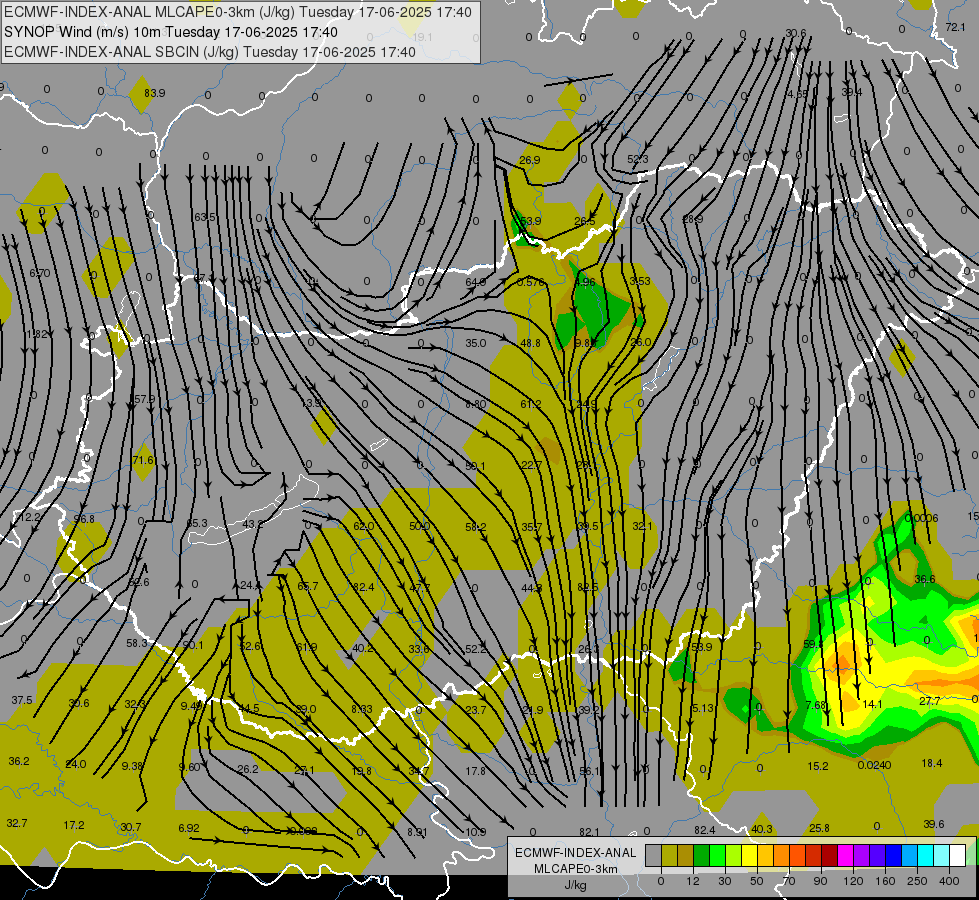Image resolution: width=979 pixels, height=900 pixels.
Task: Click map value 24.0
Action: (x=76, y=764)
